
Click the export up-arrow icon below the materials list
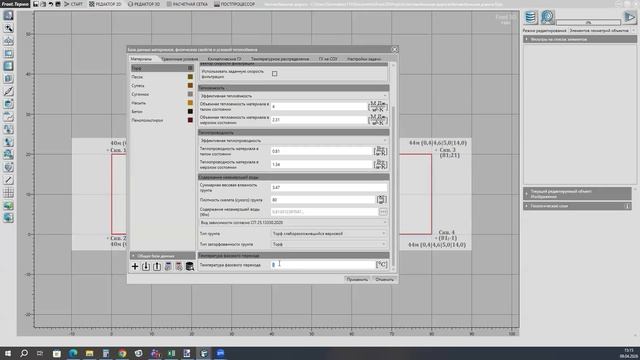[x=157, y=267]
